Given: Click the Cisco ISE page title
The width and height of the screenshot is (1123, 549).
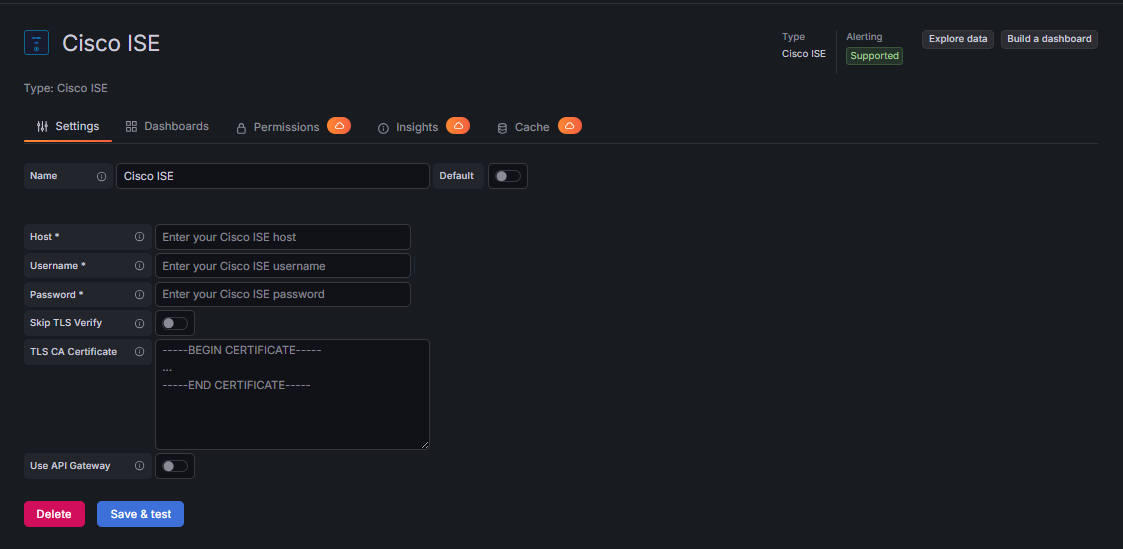Looking at the screenshot, I should point(111,44).
